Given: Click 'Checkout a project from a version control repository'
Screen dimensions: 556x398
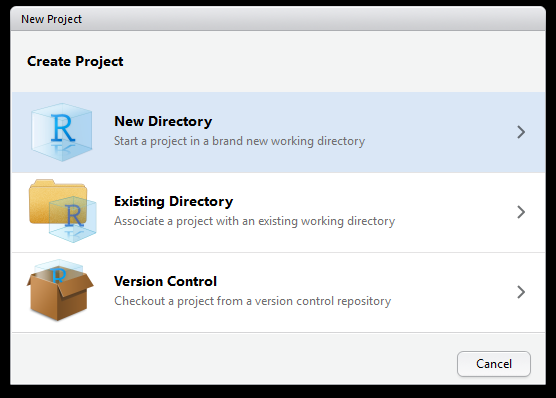Looking at the screenshot, I should (252, 301).
